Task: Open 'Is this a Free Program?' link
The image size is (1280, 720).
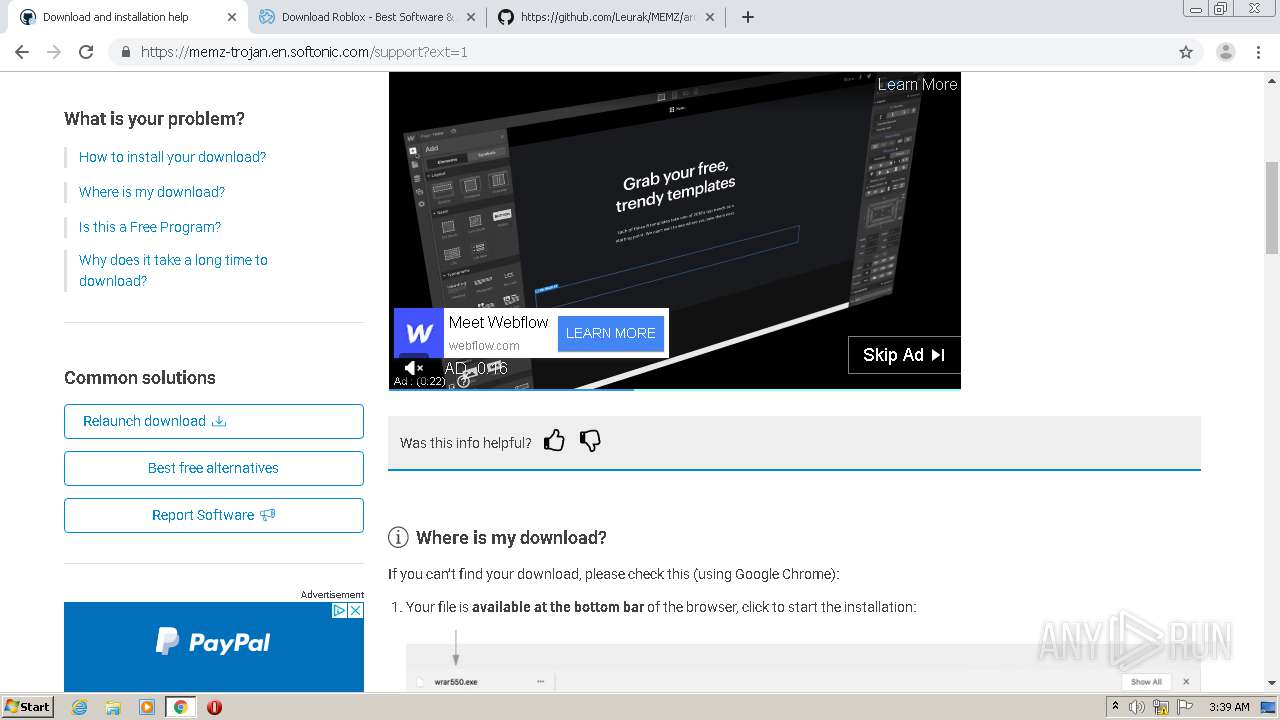Action: tap(150, 227)
